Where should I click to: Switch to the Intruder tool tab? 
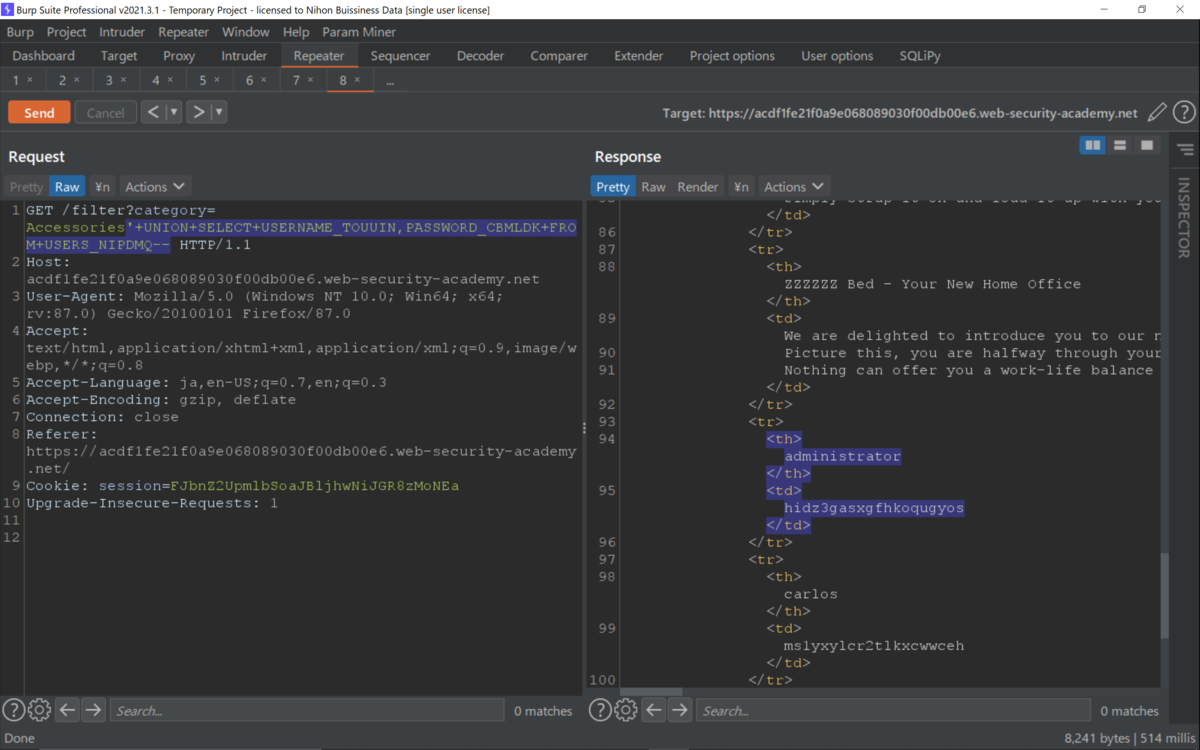(244, 56)
